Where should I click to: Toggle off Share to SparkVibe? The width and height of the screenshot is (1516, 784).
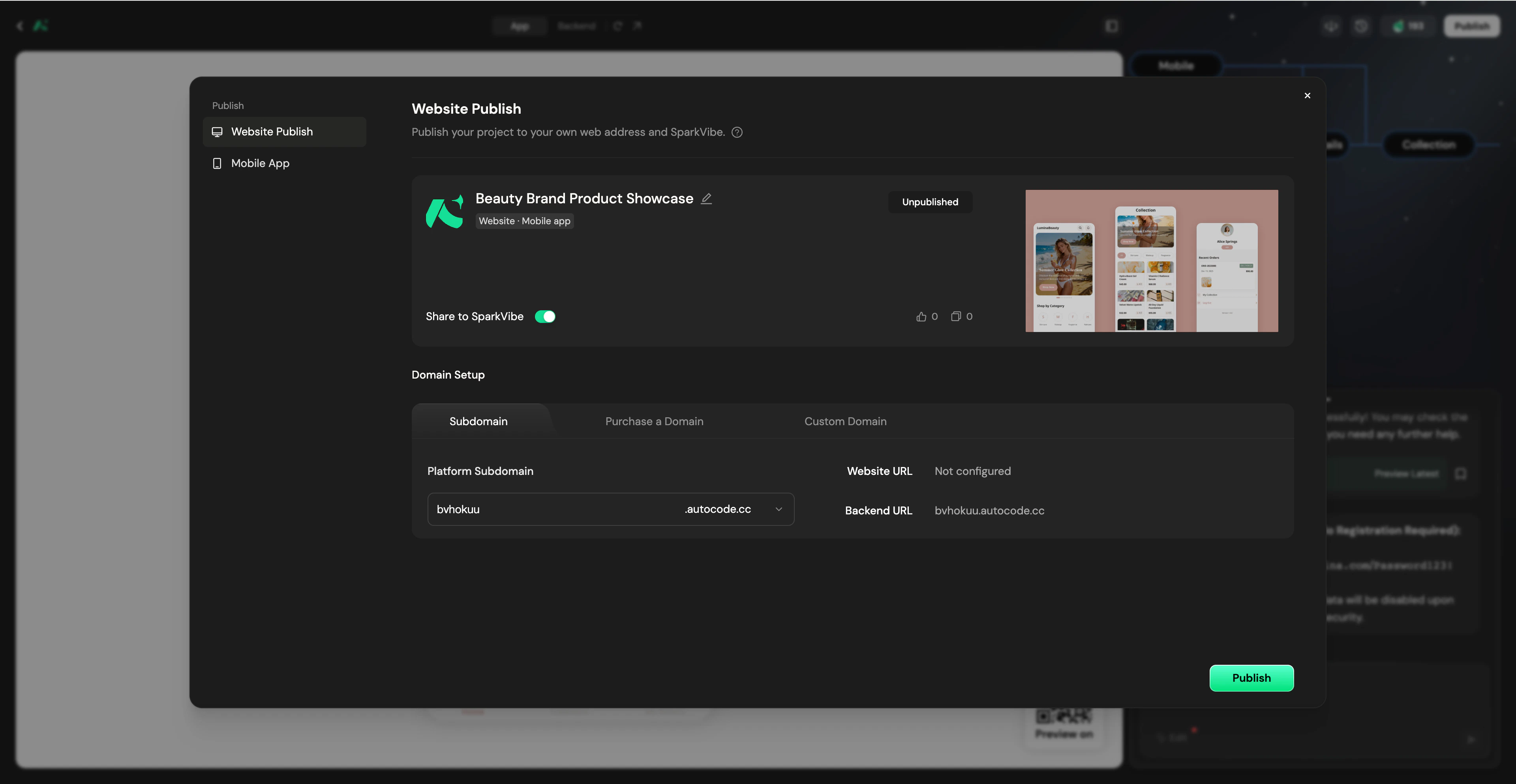point(545,317)
